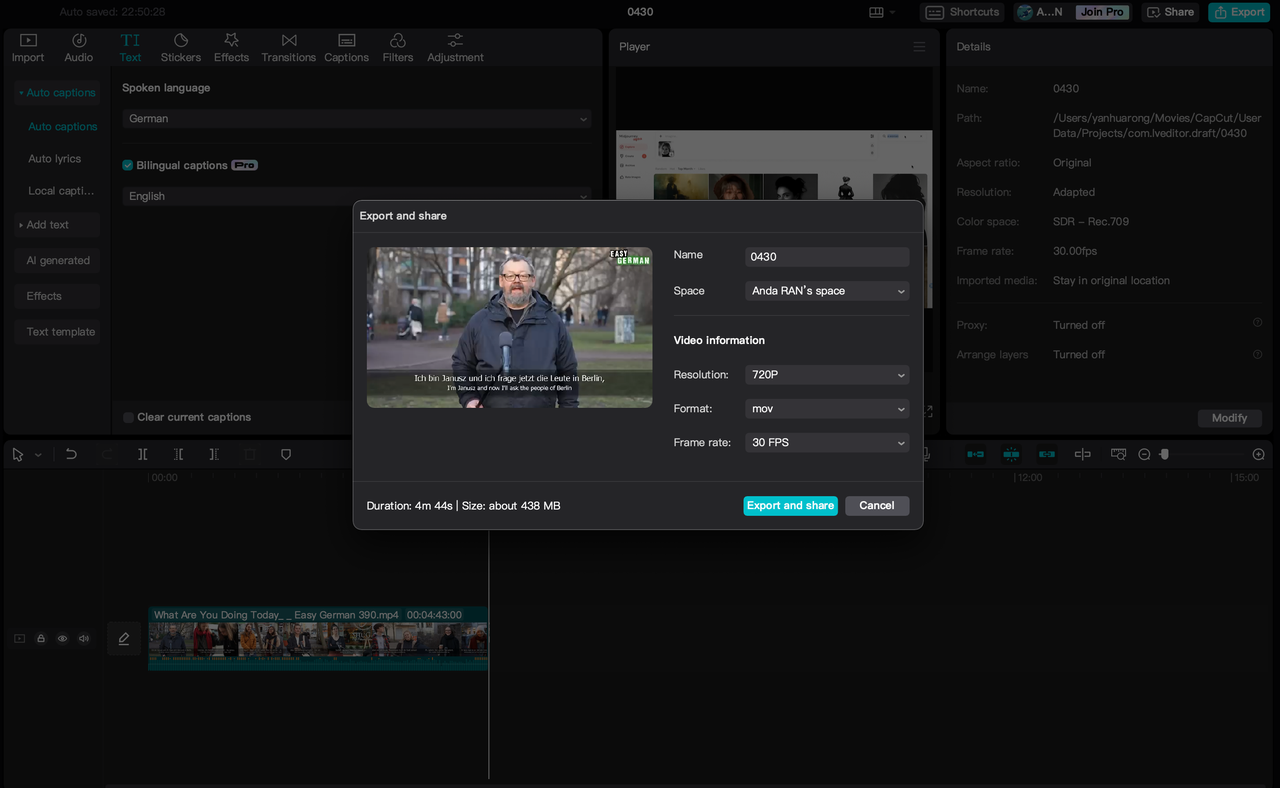
Task: Click the Export and share button
Action: (x=790, y=506)
